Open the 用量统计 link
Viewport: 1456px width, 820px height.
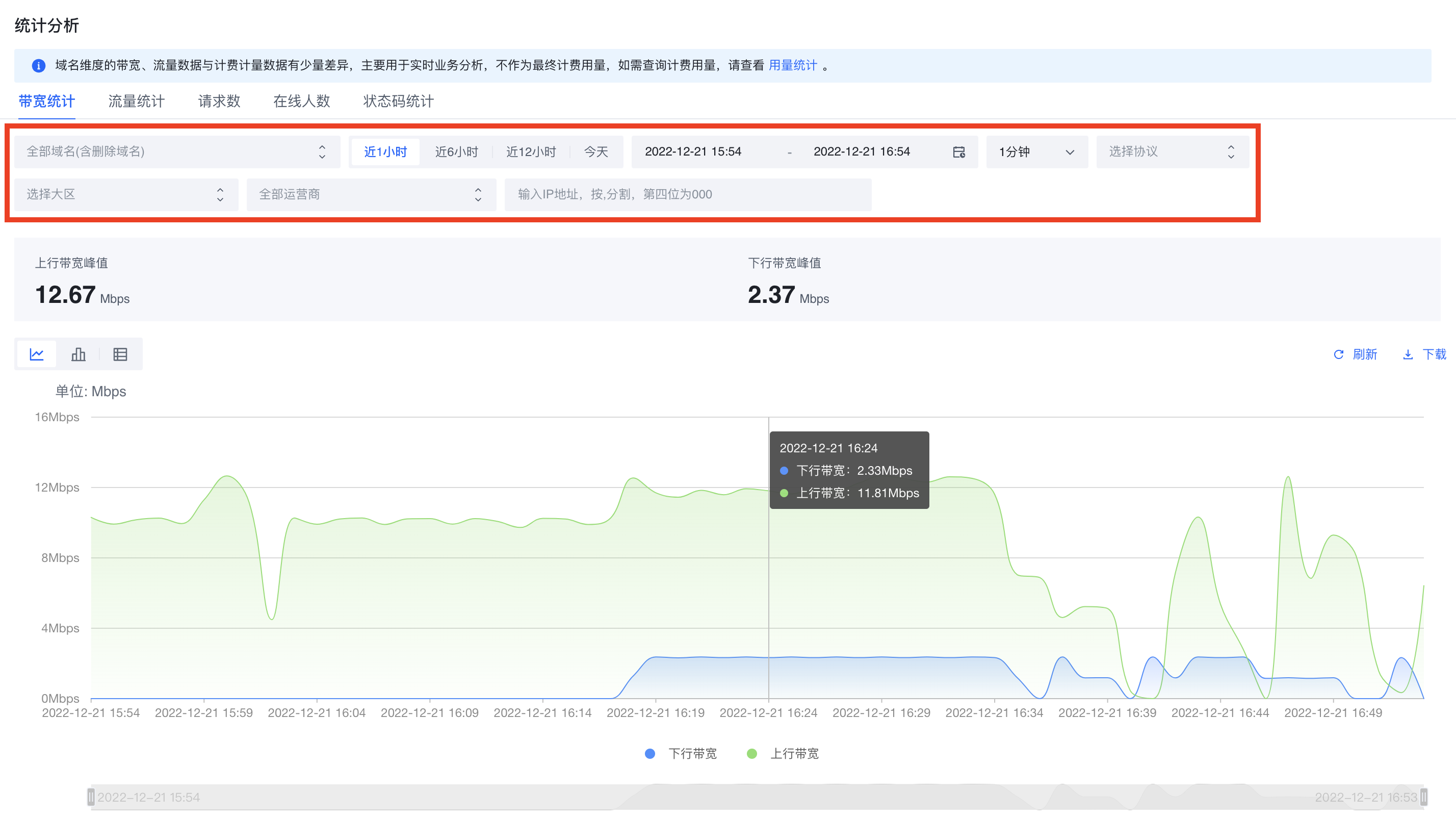point(793,66)
